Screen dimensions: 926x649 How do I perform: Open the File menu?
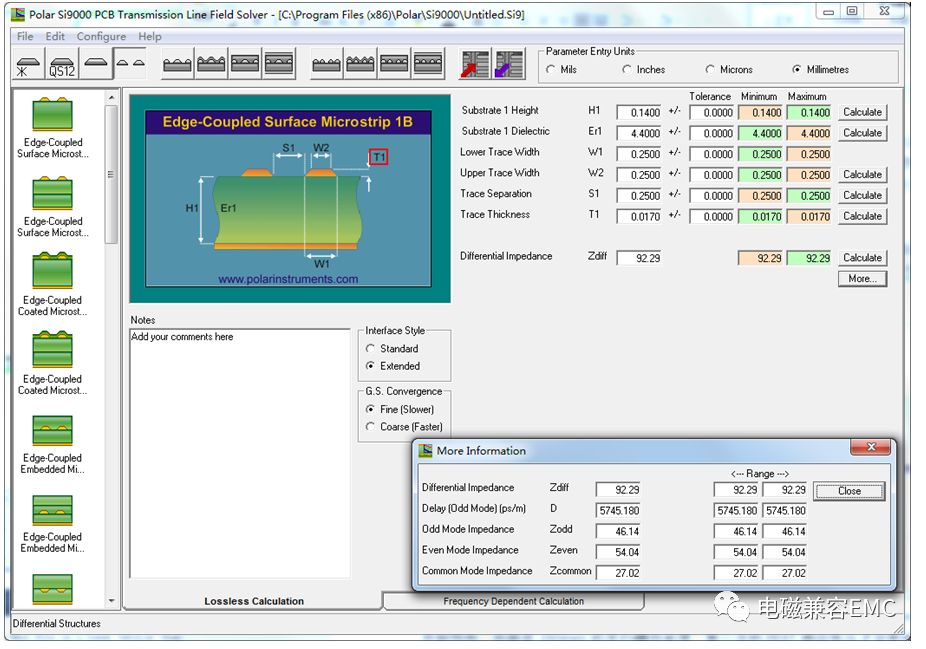(25, 37)
